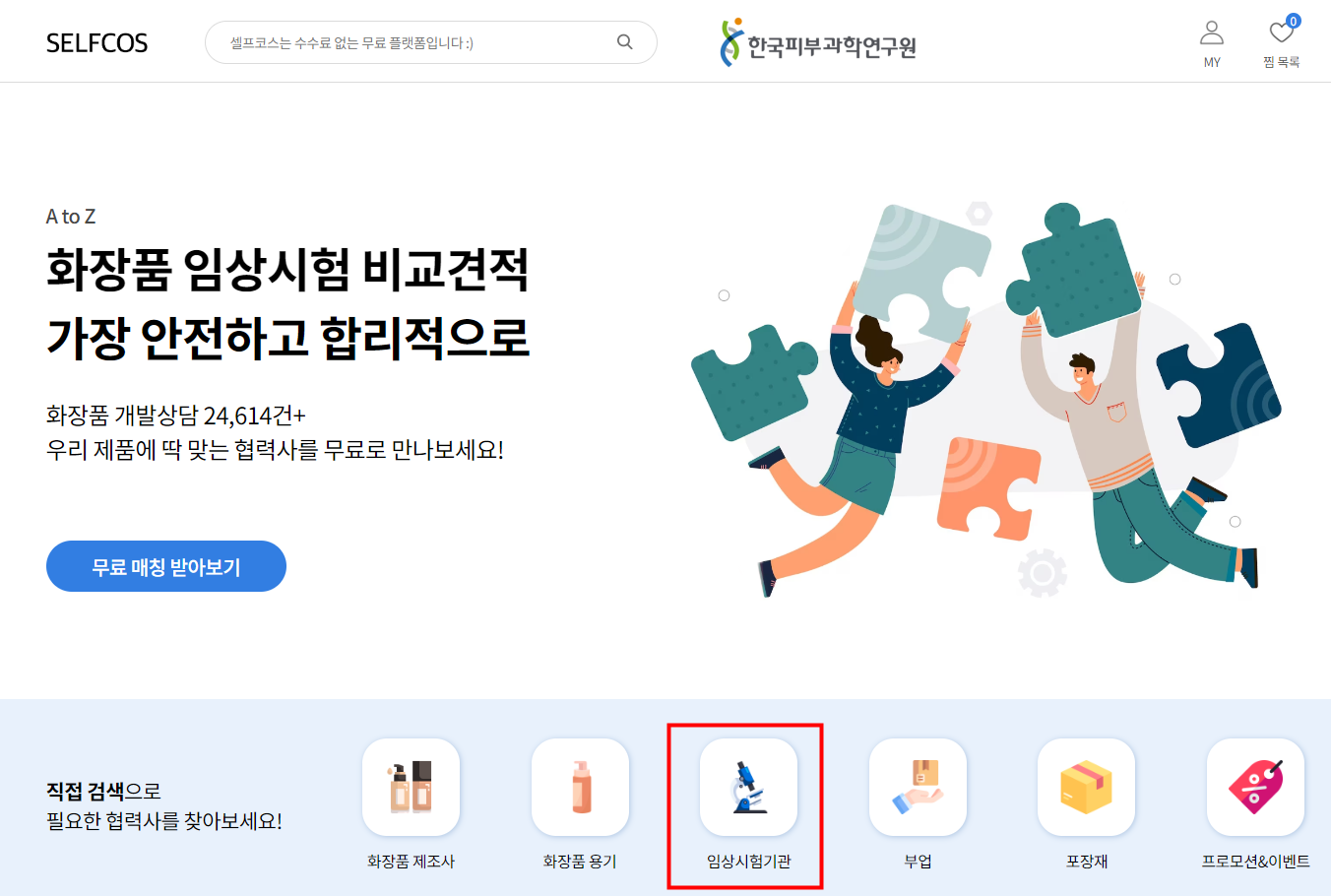Click the puzzle people hero illustration

pyautogui.click(x=986, y=399)
